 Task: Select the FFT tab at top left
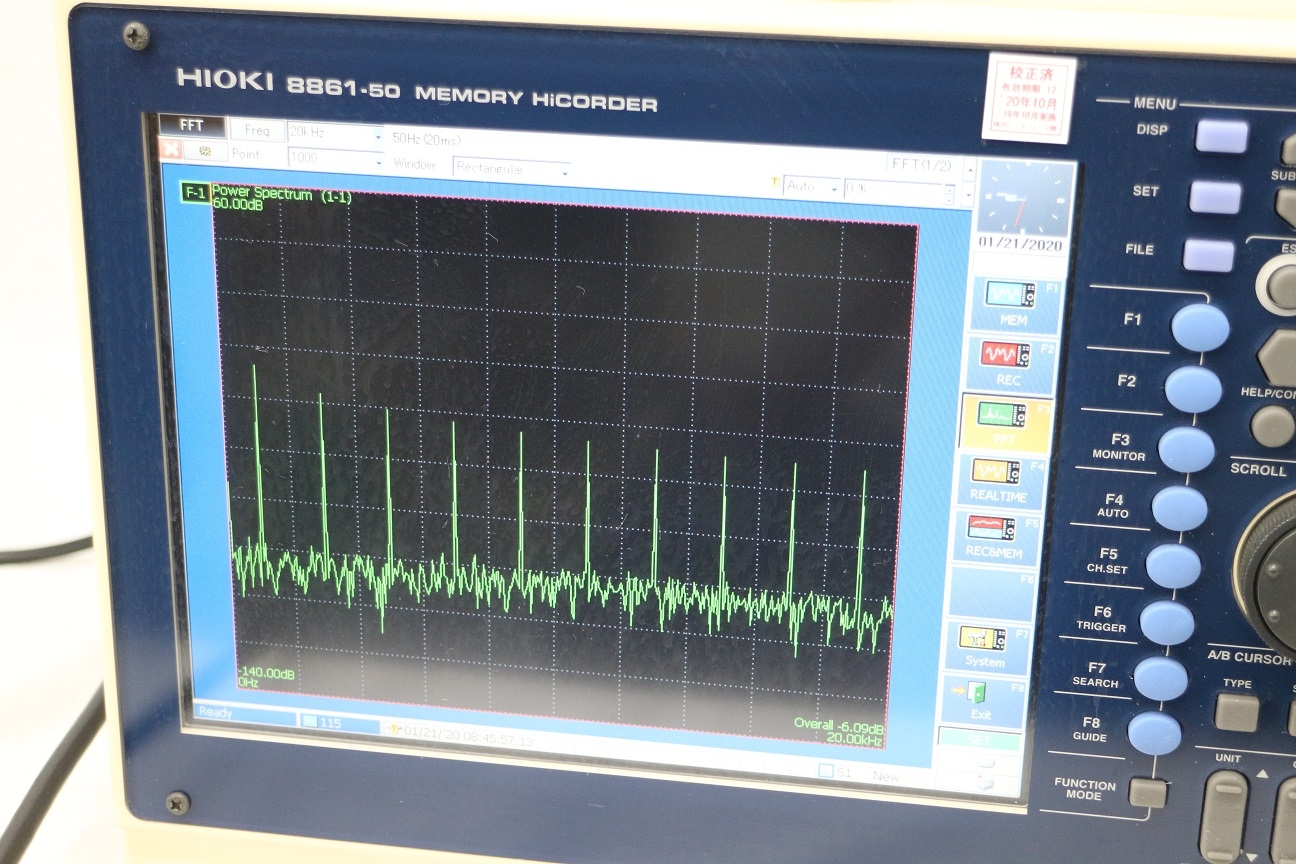[x=192, y=126]
